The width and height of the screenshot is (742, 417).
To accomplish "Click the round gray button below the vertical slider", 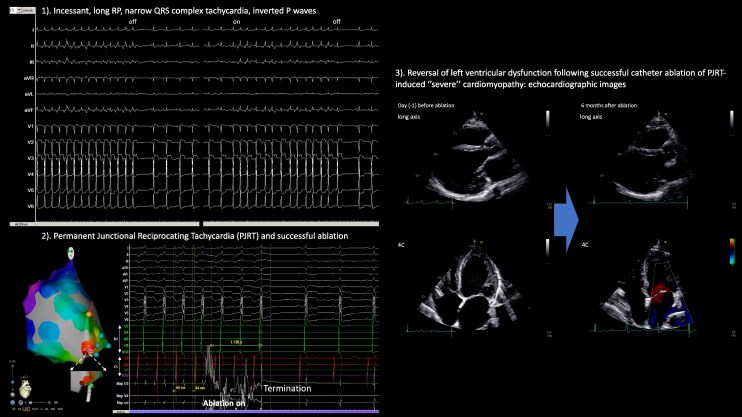I will (x=12, y=395).
